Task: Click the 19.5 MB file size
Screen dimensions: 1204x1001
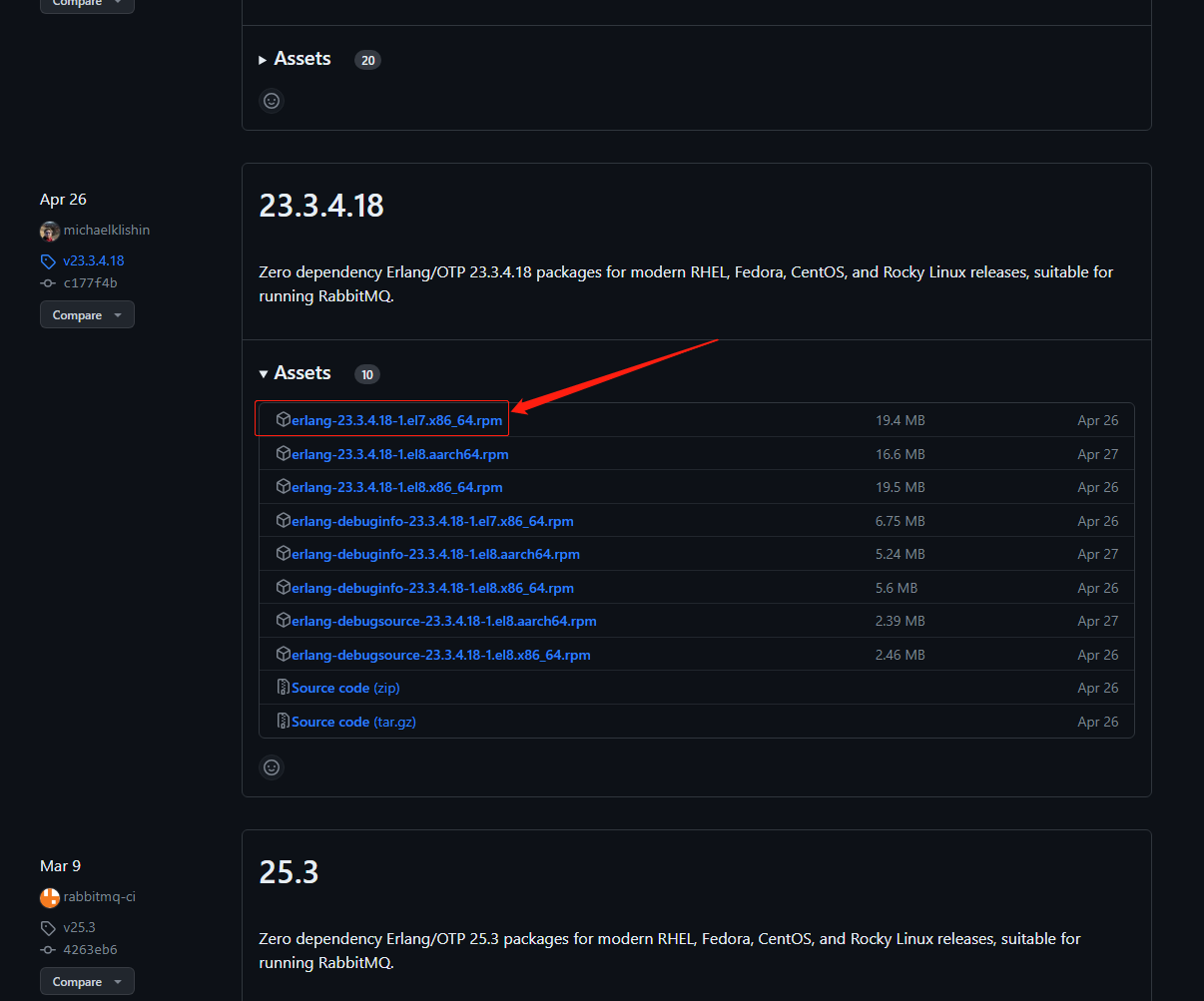Action: [x=901, y=487]
